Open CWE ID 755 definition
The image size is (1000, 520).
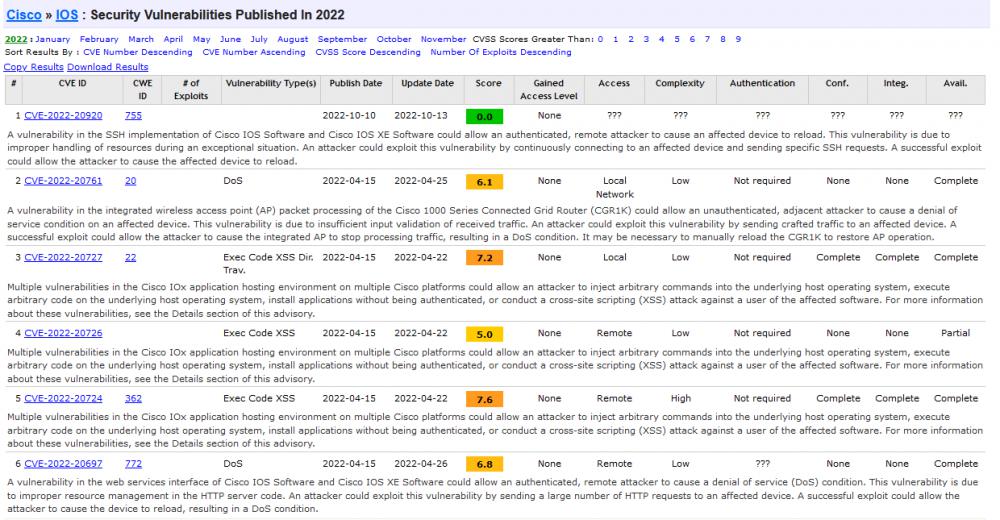[x=133, y=115]
